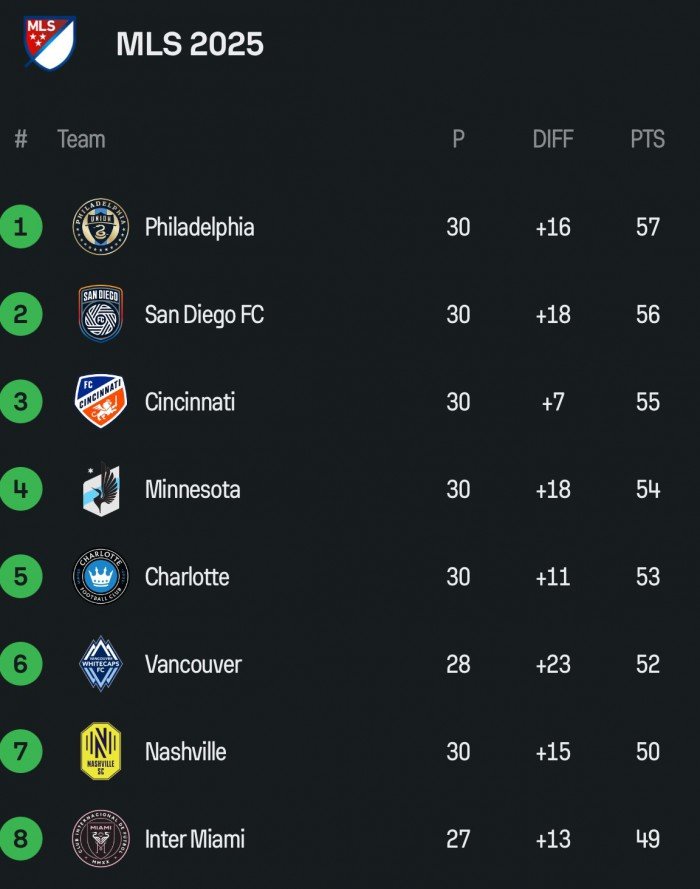
Task: Click the Philadelphia Union crest
Action: 100,227
